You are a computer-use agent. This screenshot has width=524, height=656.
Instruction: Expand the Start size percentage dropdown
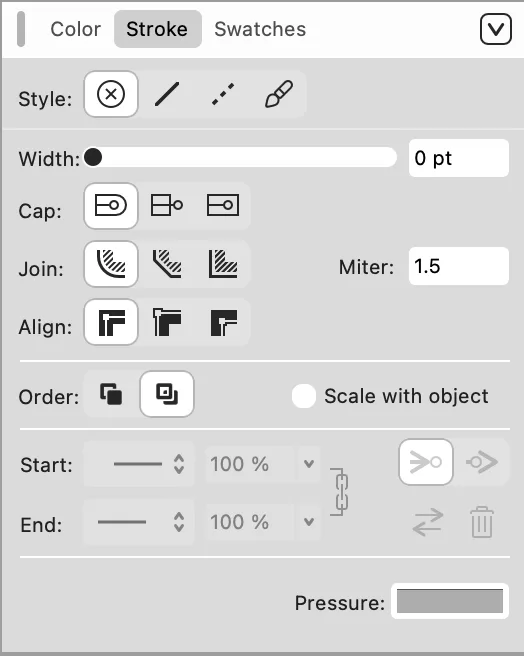(309, 464)
